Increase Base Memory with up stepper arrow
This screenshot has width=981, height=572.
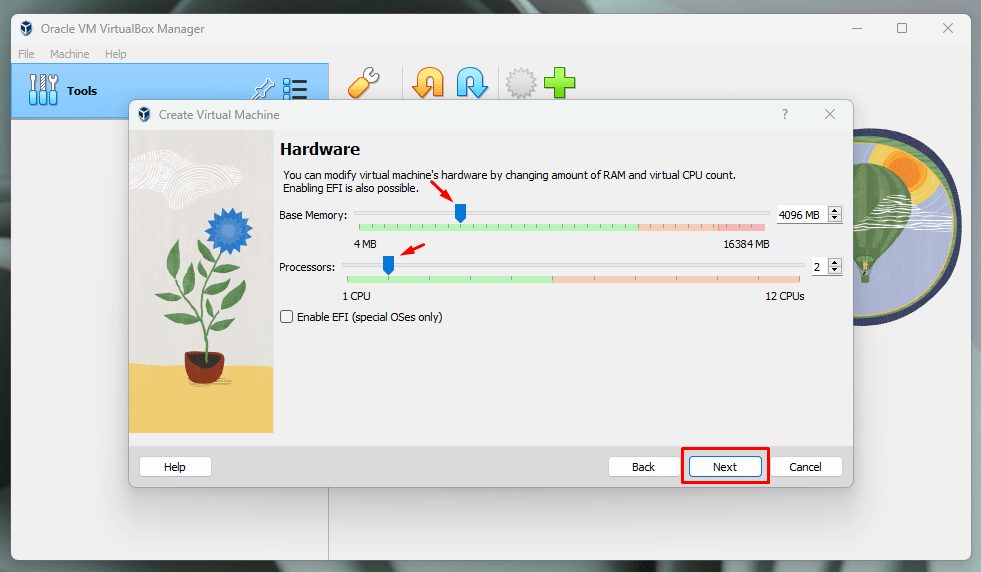click(x=835, y=211)
